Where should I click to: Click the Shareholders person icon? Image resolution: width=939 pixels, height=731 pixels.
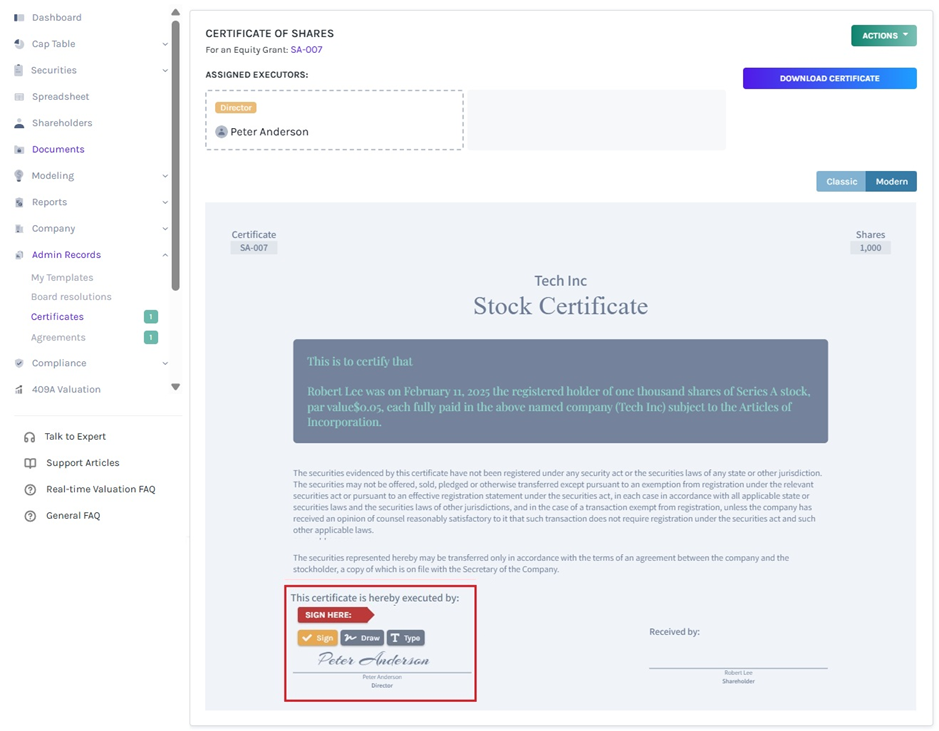tap(19, 123)
